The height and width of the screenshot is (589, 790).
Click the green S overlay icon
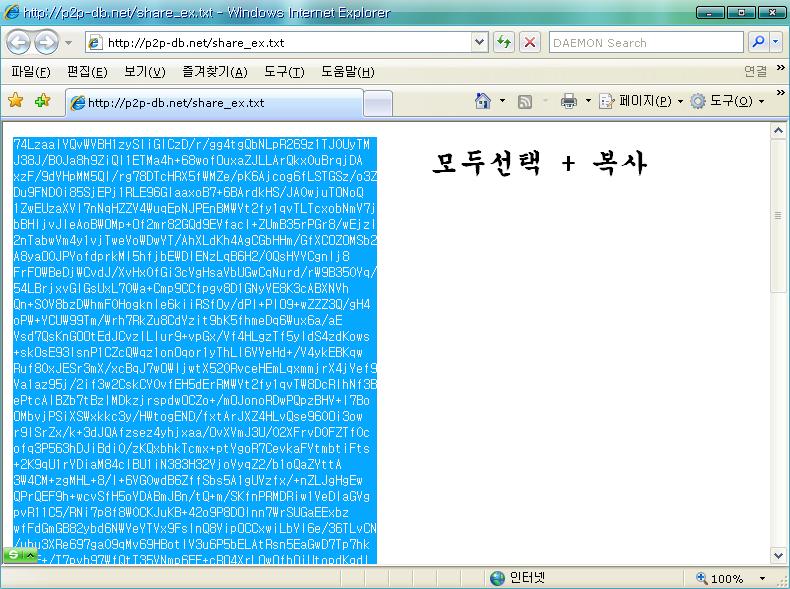pos(14,555)
